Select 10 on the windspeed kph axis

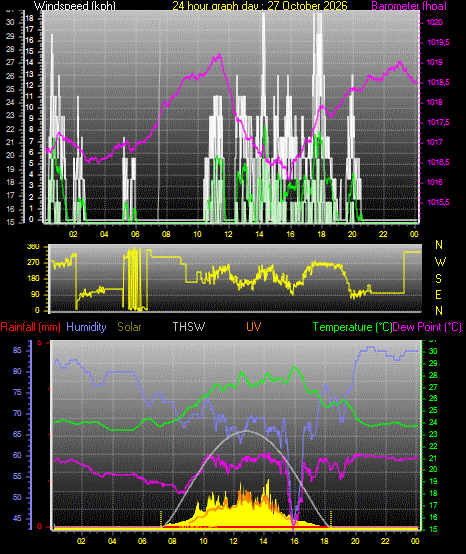30,107
